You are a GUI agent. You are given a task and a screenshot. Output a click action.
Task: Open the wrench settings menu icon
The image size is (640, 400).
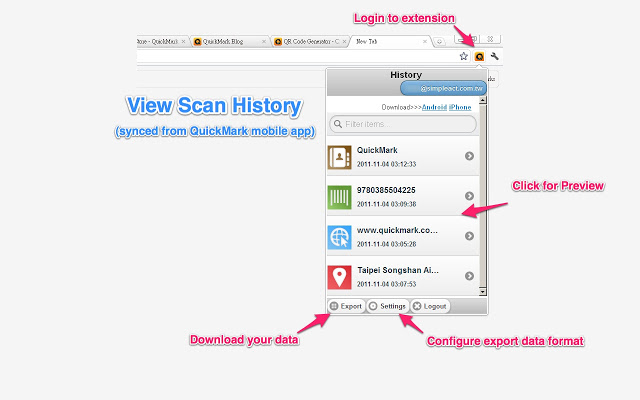coord(495,56)
